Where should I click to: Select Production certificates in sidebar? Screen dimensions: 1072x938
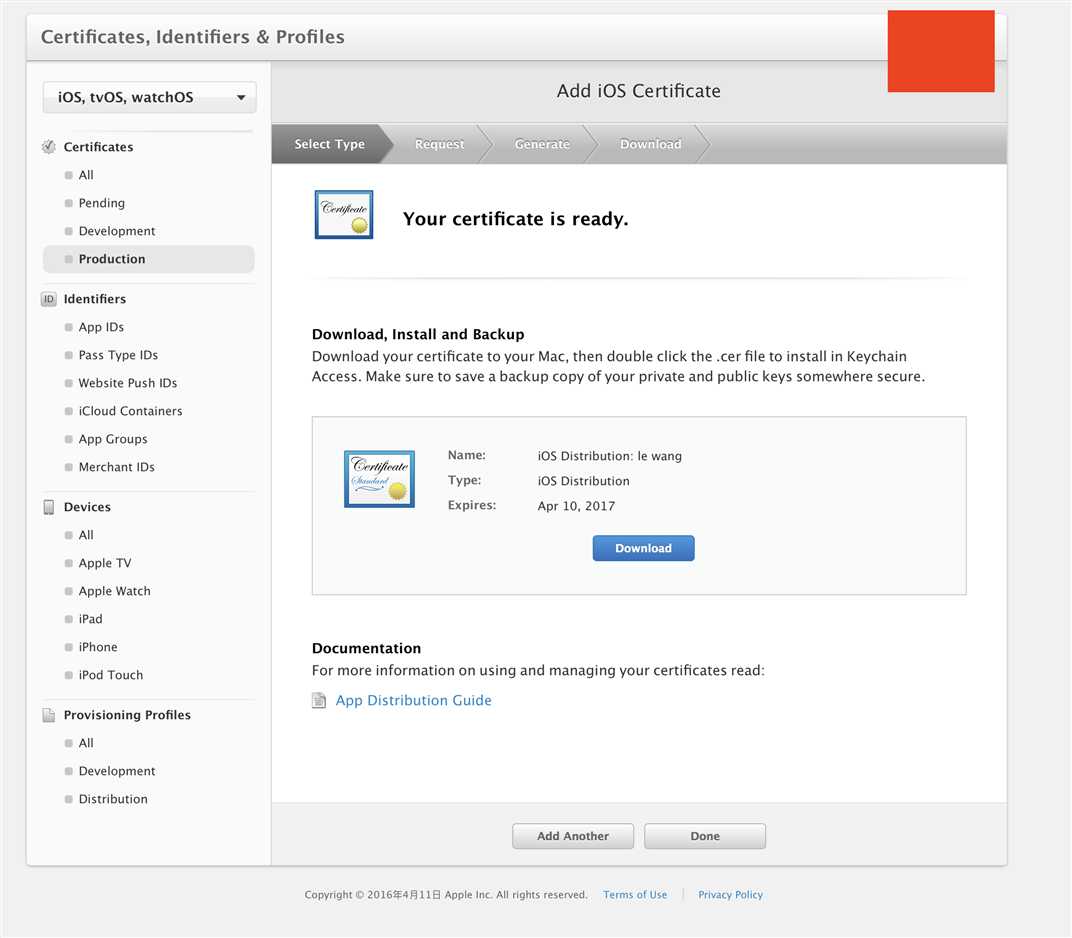148,259
